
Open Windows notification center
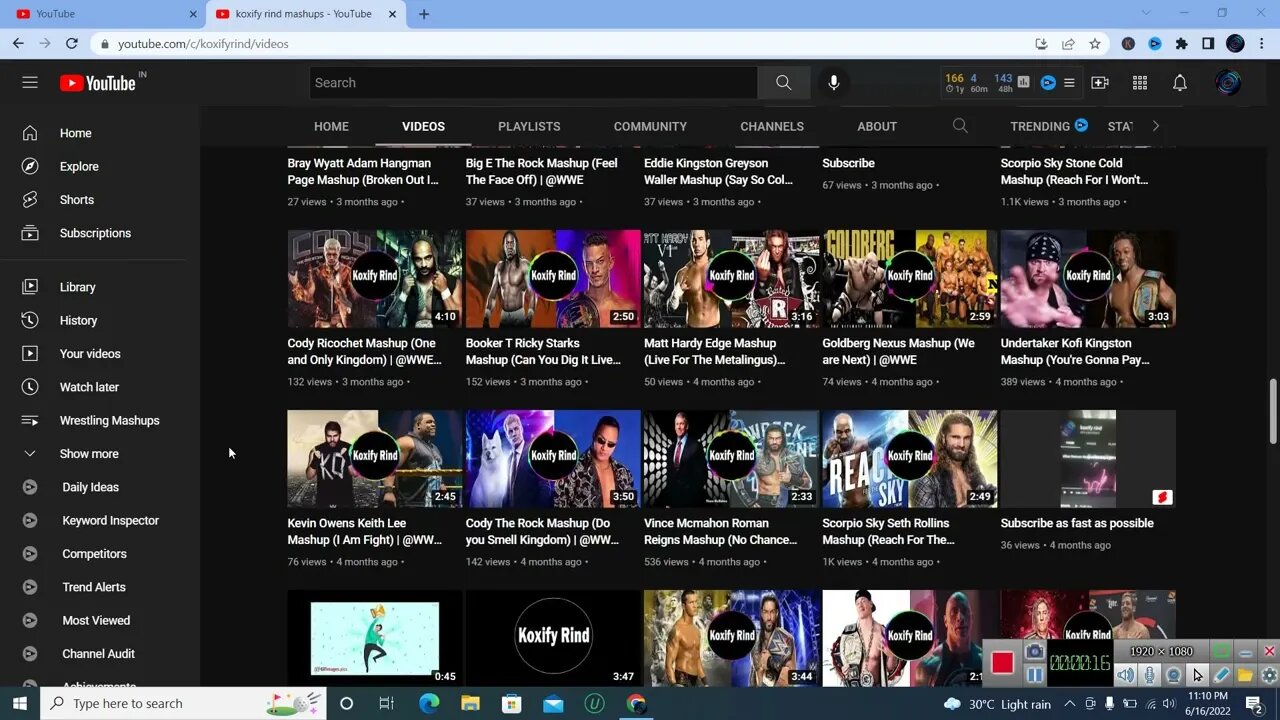tap(1255, 703)
